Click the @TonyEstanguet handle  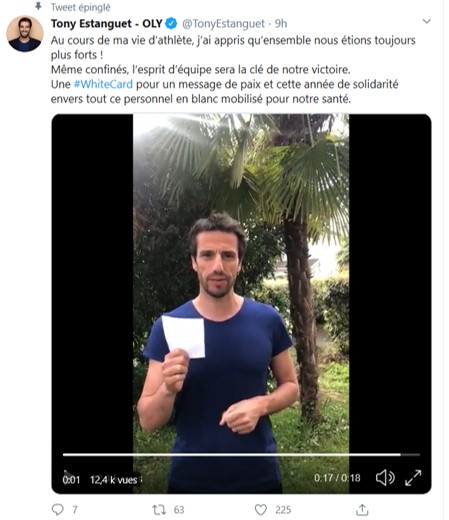pyautogui.click(x=223, y=24)
